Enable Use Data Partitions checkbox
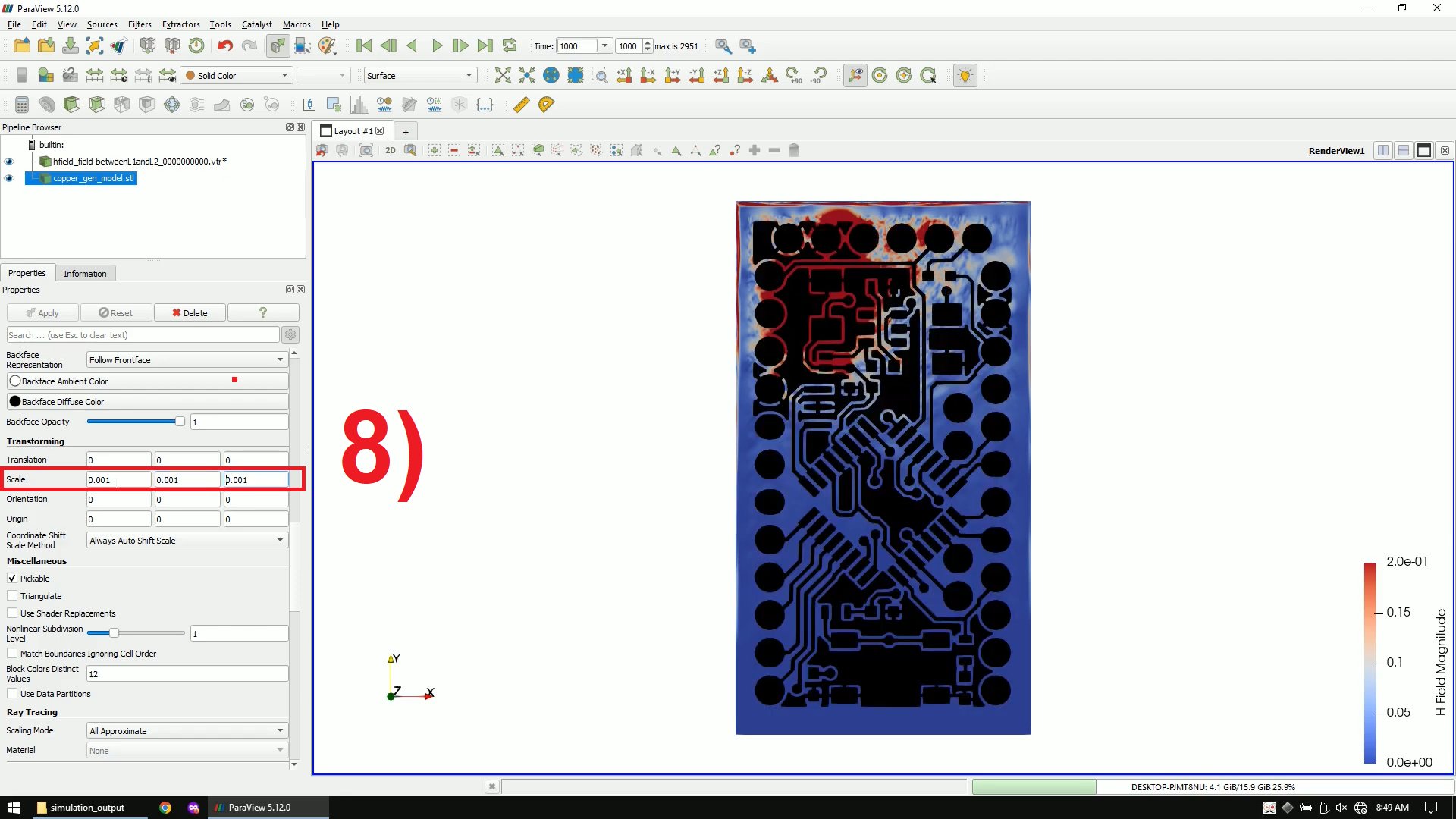 point(13,693)
